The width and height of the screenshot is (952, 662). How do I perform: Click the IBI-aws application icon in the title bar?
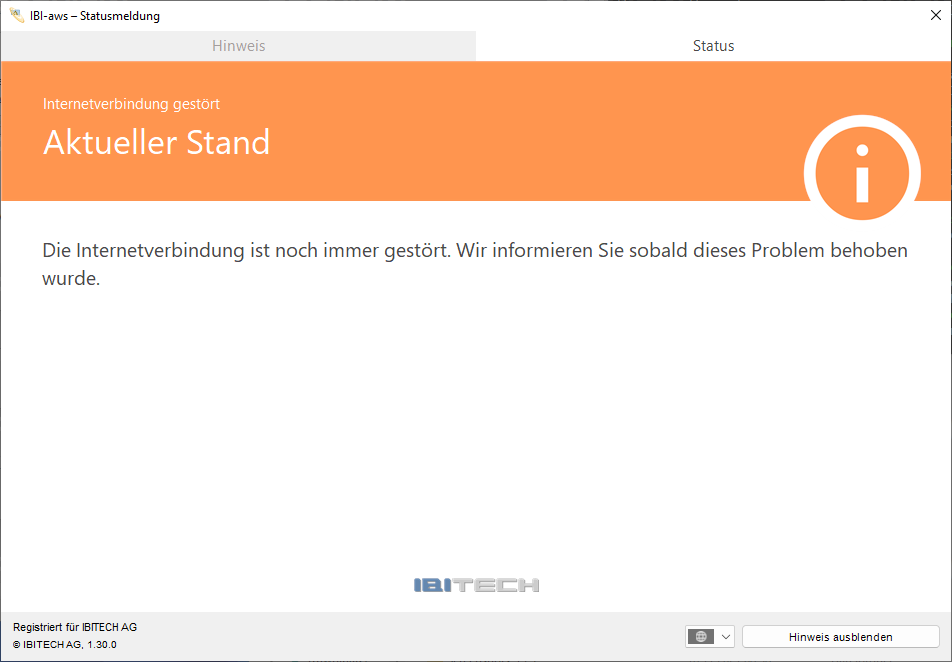point(14,15)
